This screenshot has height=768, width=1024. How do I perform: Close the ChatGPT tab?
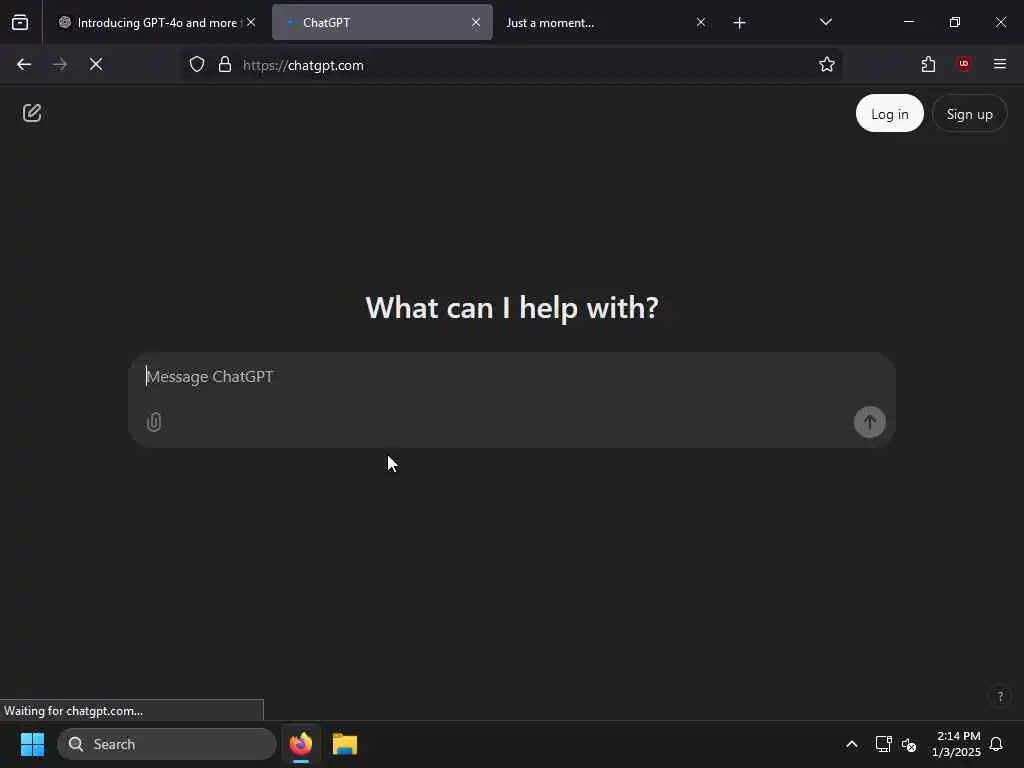(x=475, y=22)
